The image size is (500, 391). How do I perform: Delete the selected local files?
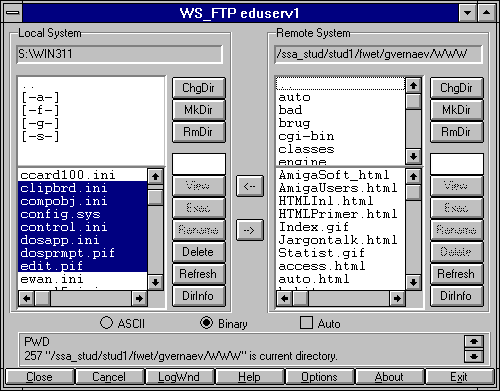click(199, 252)
